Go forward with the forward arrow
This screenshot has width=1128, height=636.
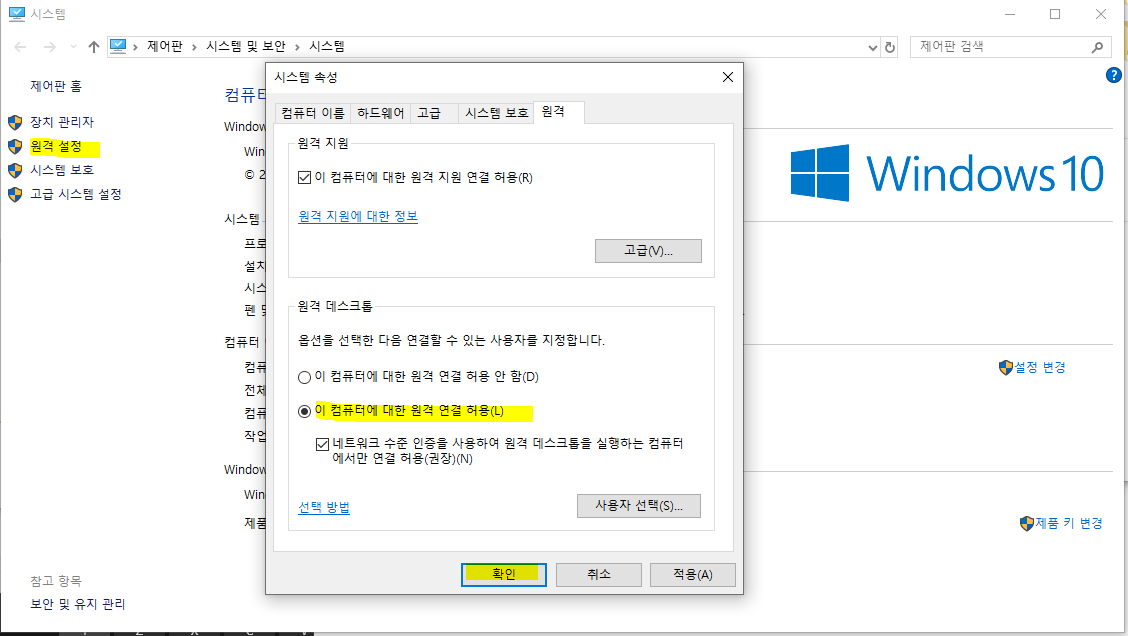click(50, 47)
